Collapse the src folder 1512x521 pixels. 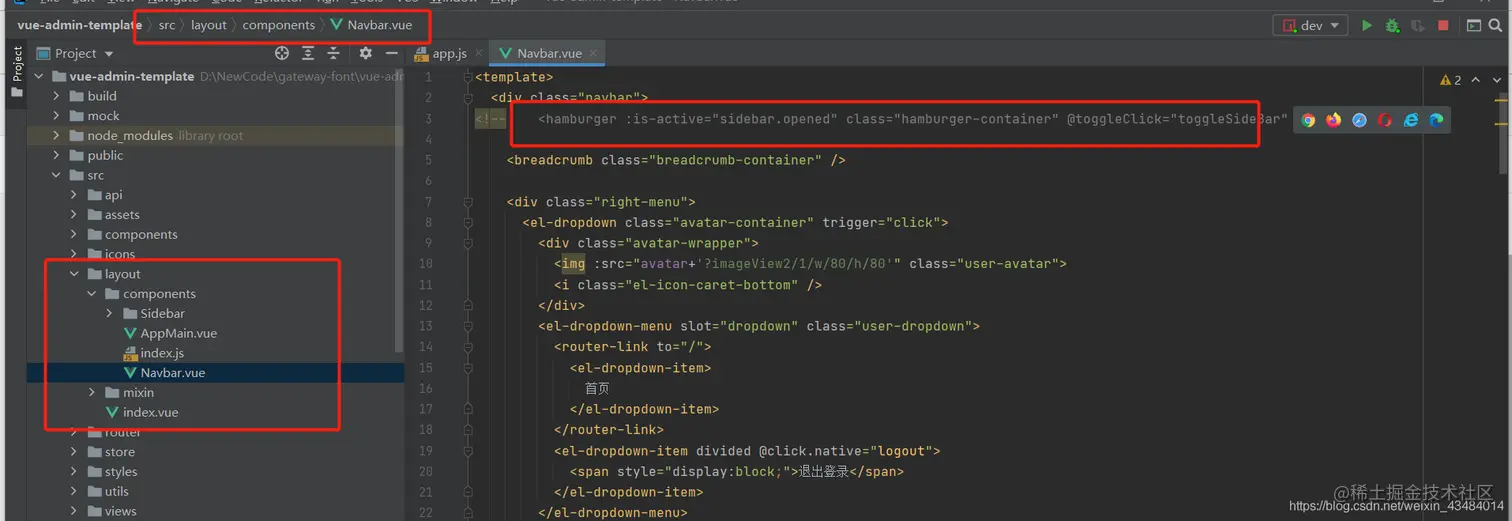[57, 175]
